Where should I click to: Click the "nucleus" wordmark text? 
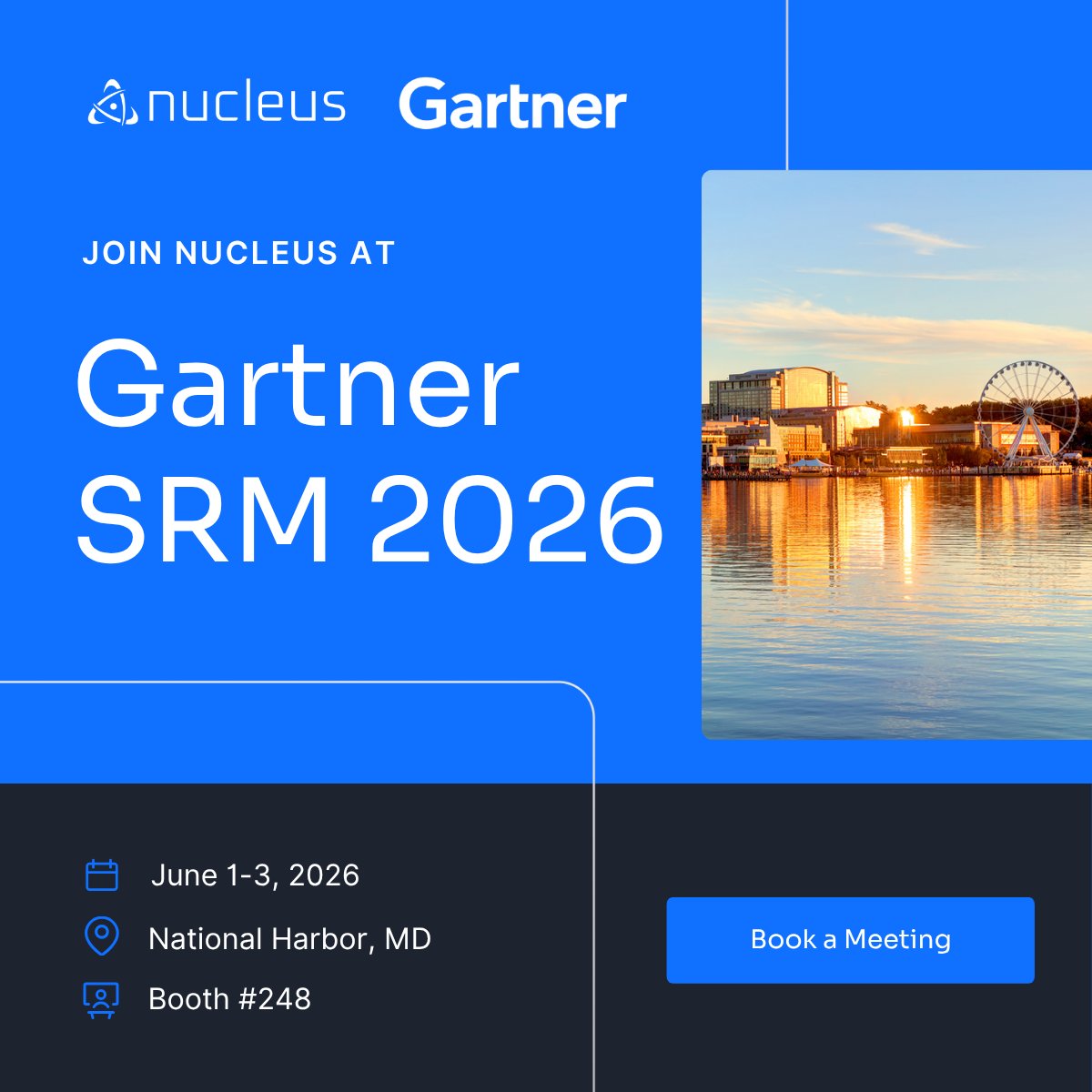(246, 103)
